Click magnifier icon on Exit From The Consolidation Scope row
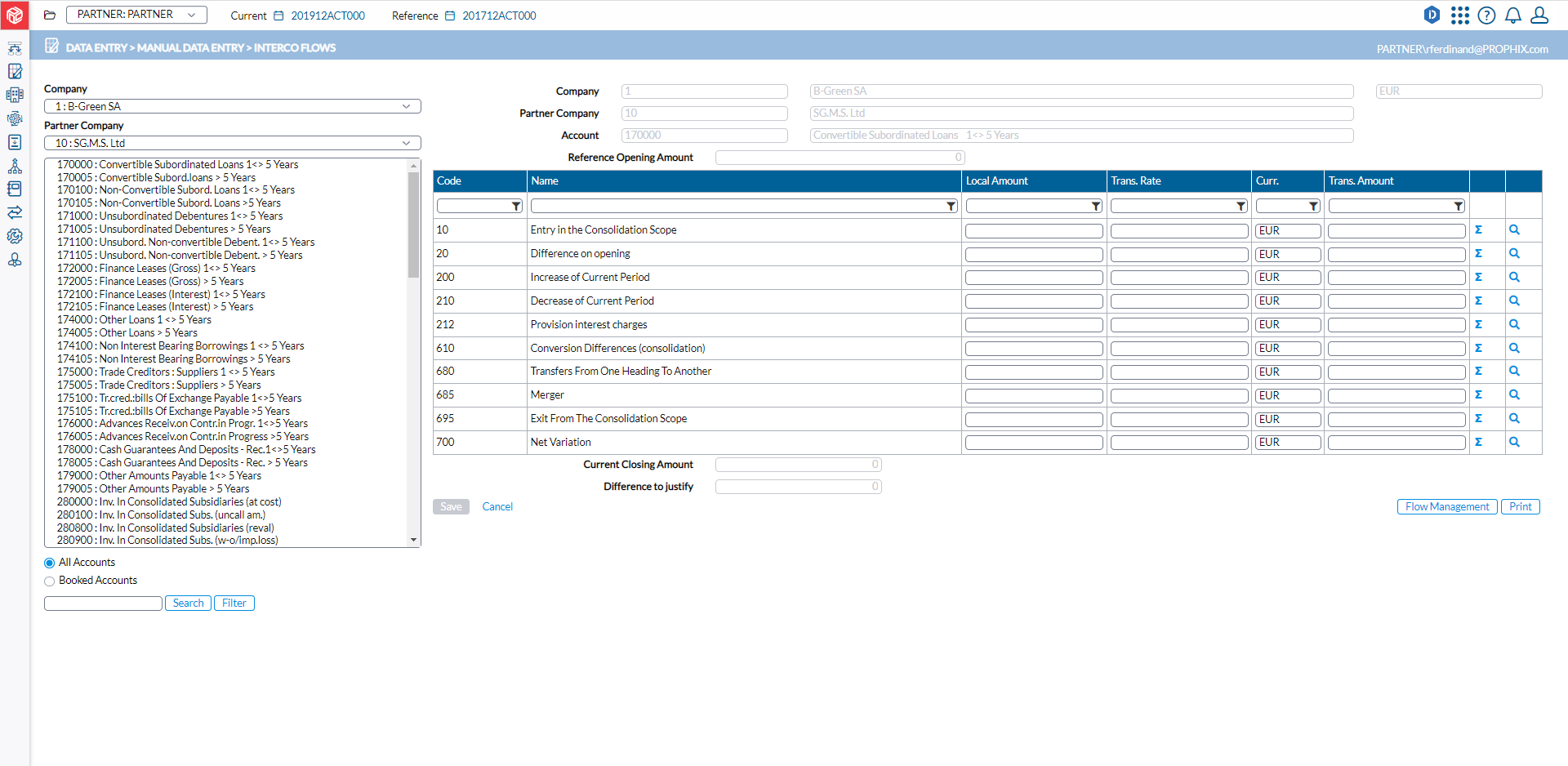This screenshot has height=766, width=1568. tap(1514, 418)
